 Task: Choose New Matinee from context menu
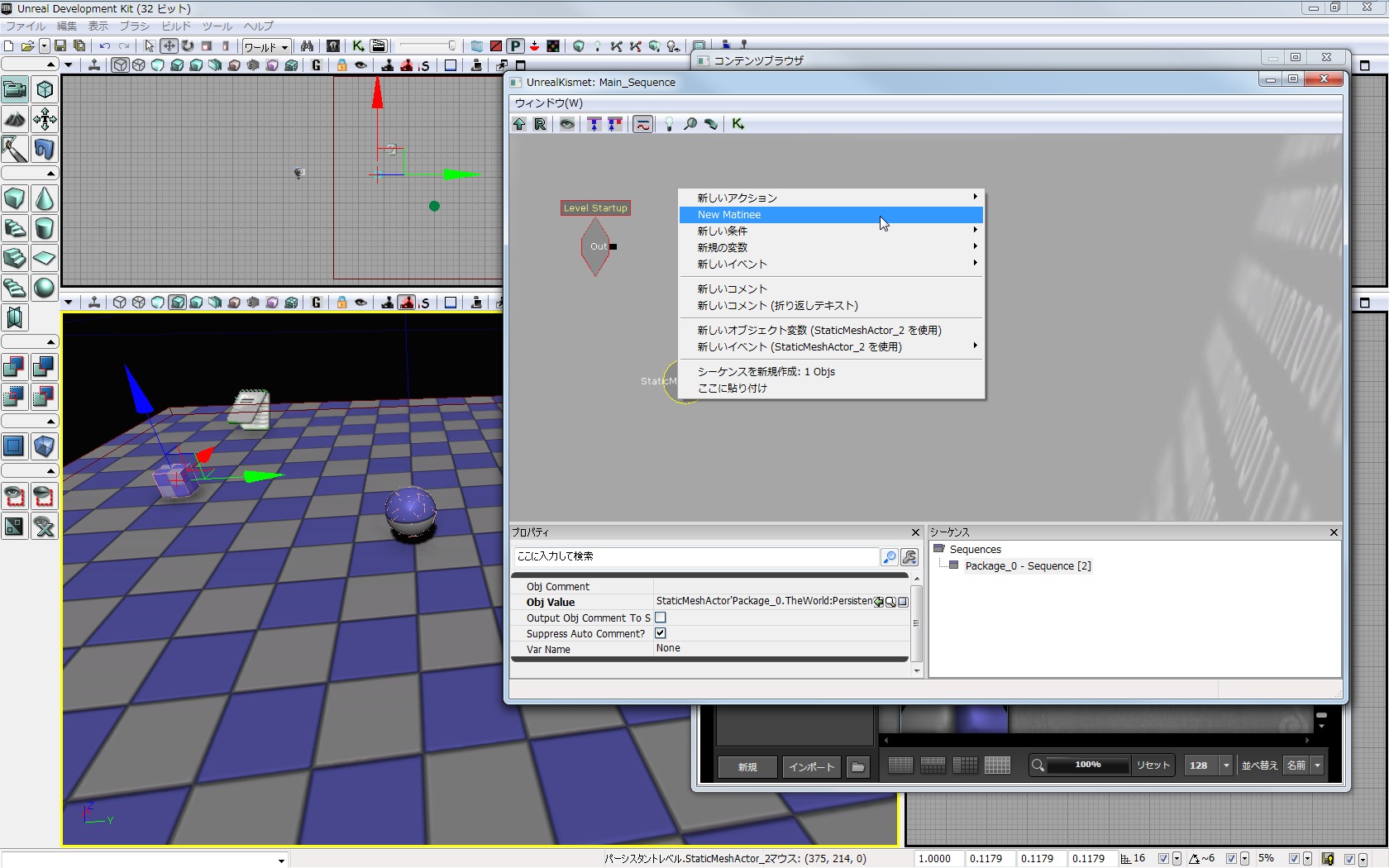click(x=729, y=215)
